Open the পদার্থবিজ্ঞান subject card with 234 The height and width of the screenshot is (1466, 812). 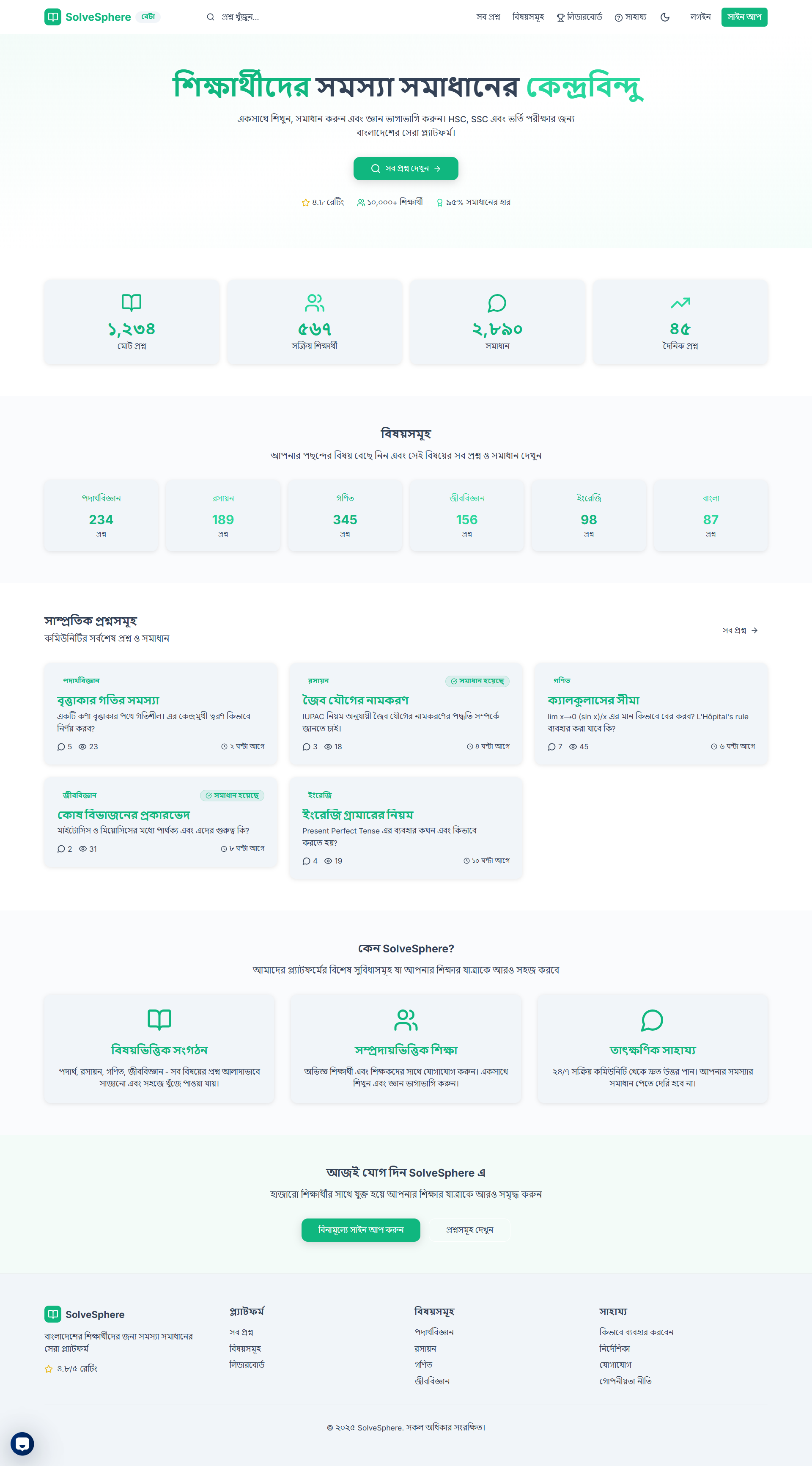pyautogui.click(x=101, y=516)
